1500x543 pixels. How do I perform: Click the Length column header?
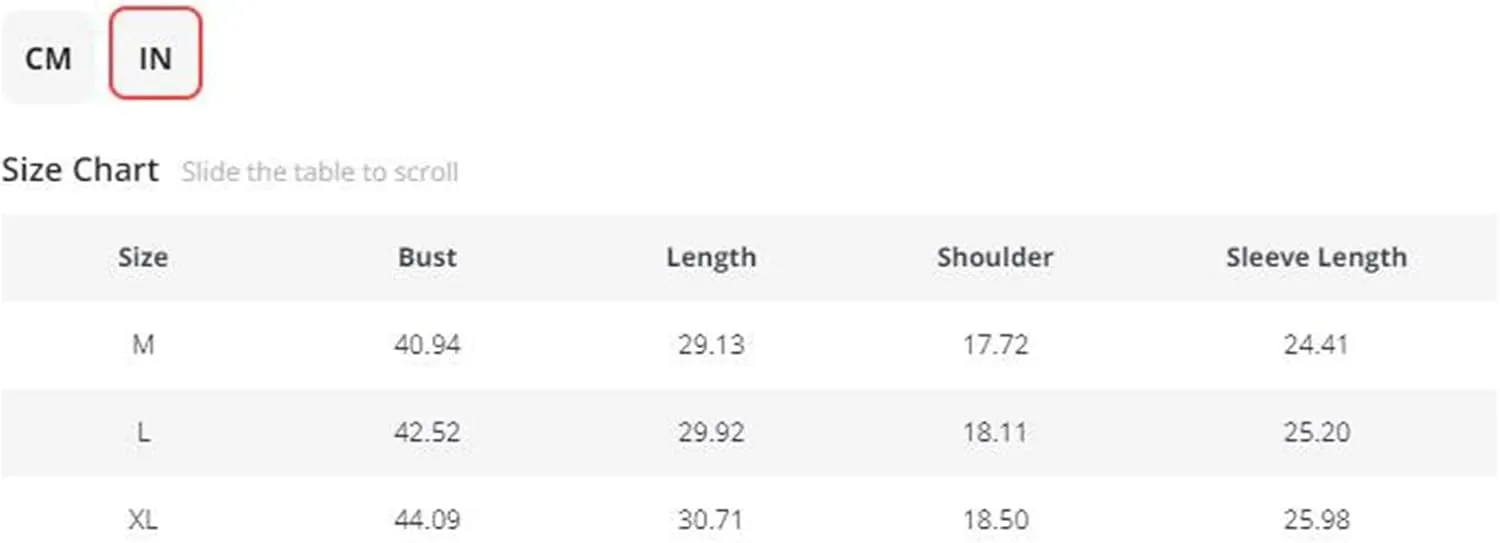point(711,258)
